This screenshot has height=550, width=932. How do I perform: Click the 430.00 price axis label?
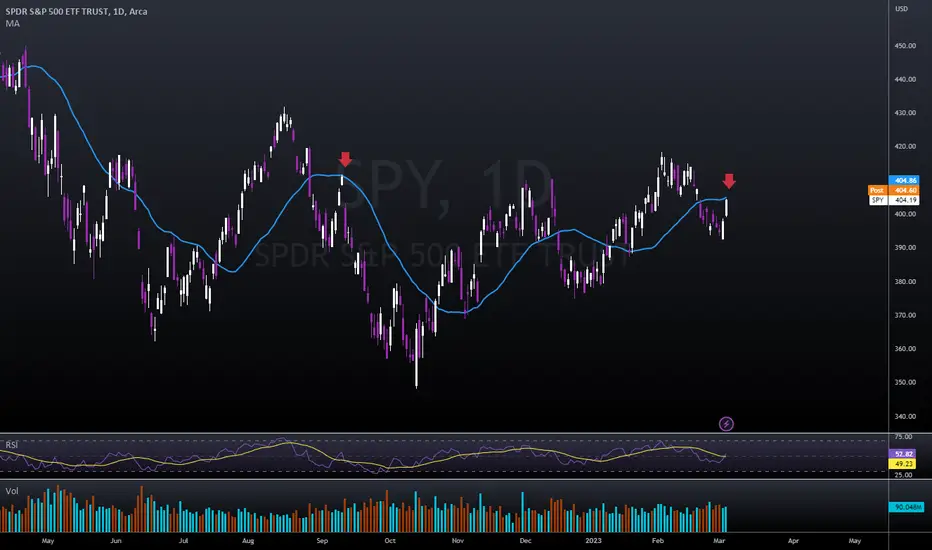click(905, 113)
